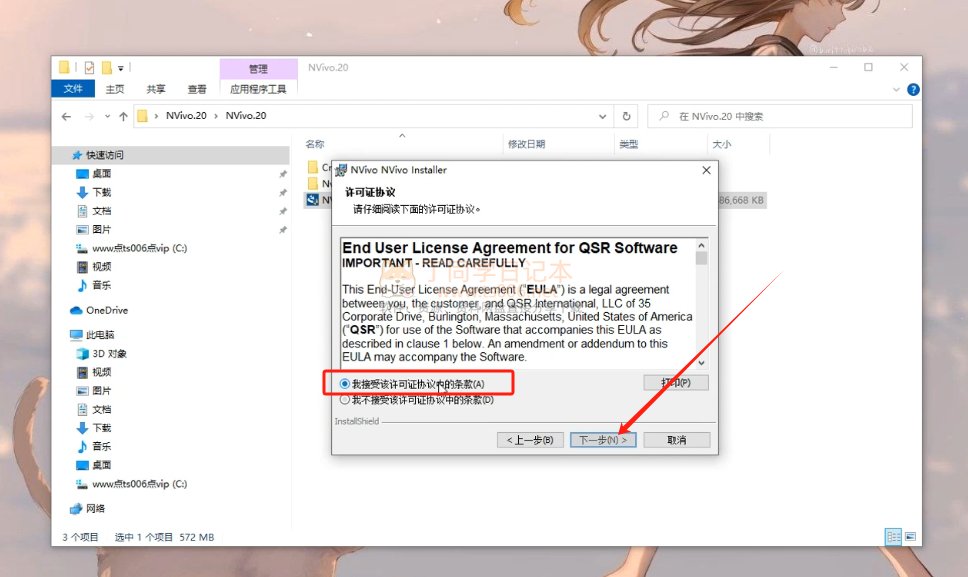Select OneDrive in navigation pane
This screenshot has width=968, height=577.
click(x=106, y=310)
